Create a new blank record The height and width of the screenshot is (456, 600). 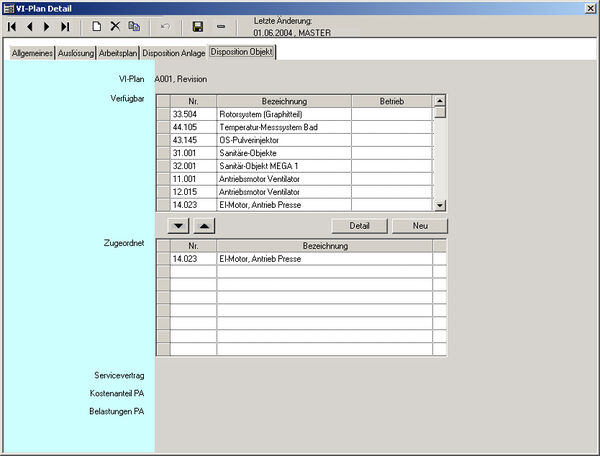97,25
